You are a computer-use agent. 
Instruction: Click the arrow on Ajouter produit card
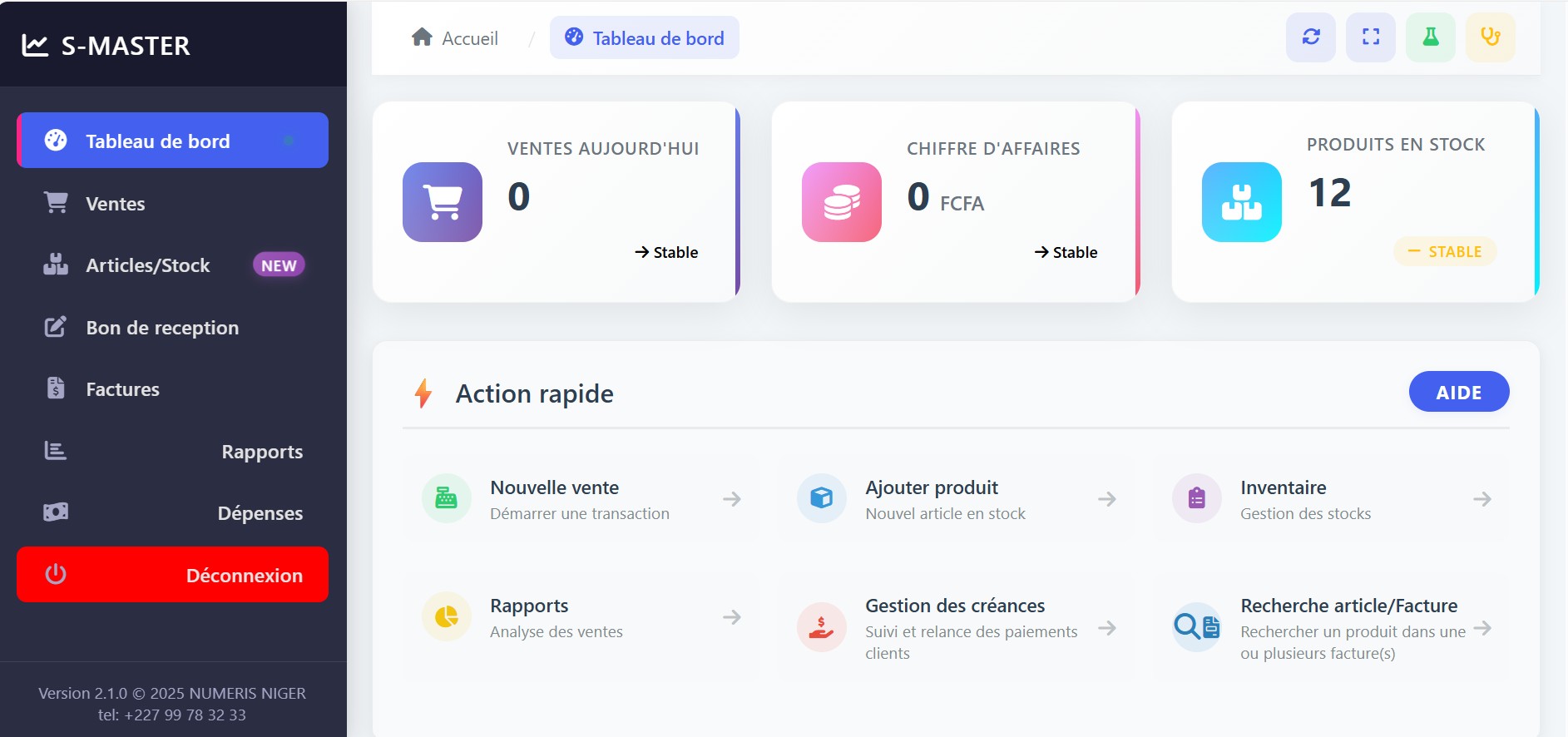coord(1107,499)
